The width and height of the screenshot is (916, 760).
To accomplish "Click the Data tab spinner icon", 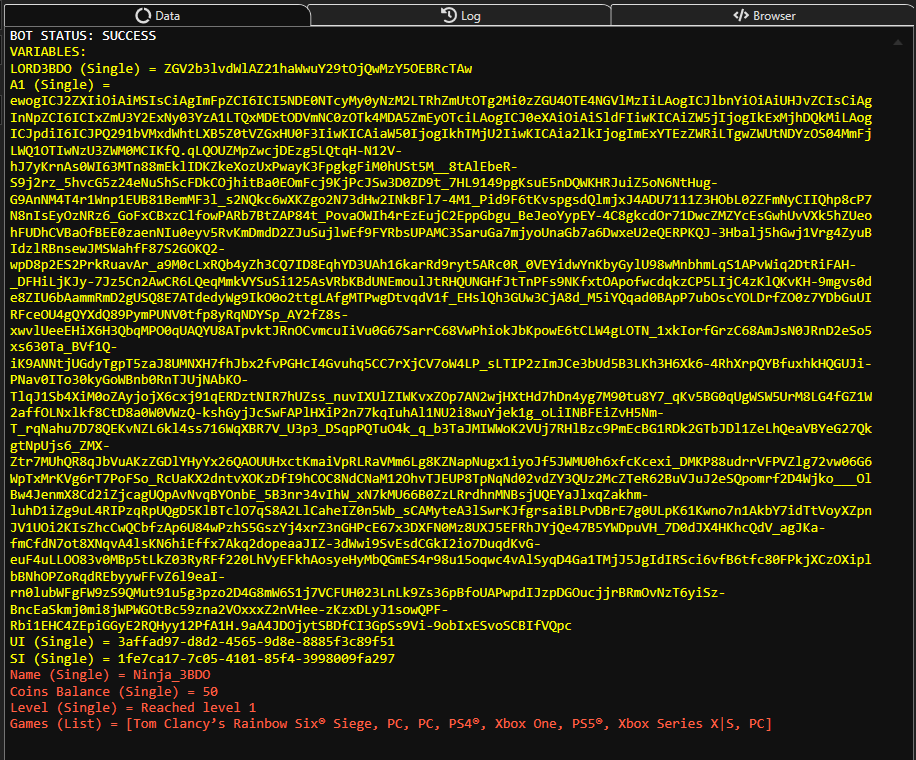I will pos(143,16).
